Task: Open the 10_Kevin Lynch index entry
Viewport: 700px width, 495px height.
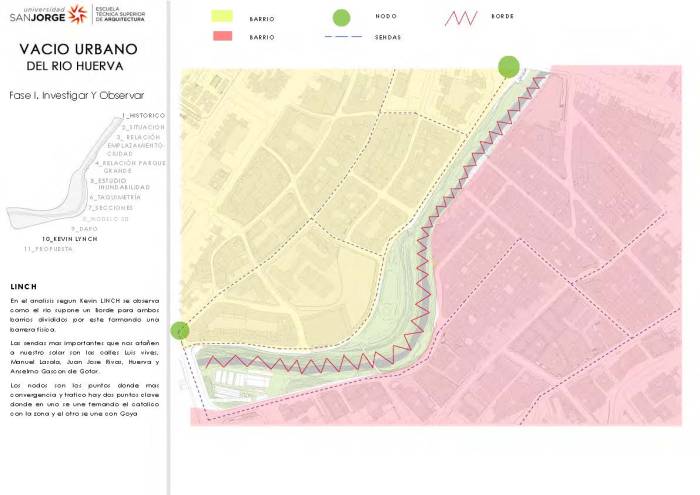Action: click(x=69, y=239)
